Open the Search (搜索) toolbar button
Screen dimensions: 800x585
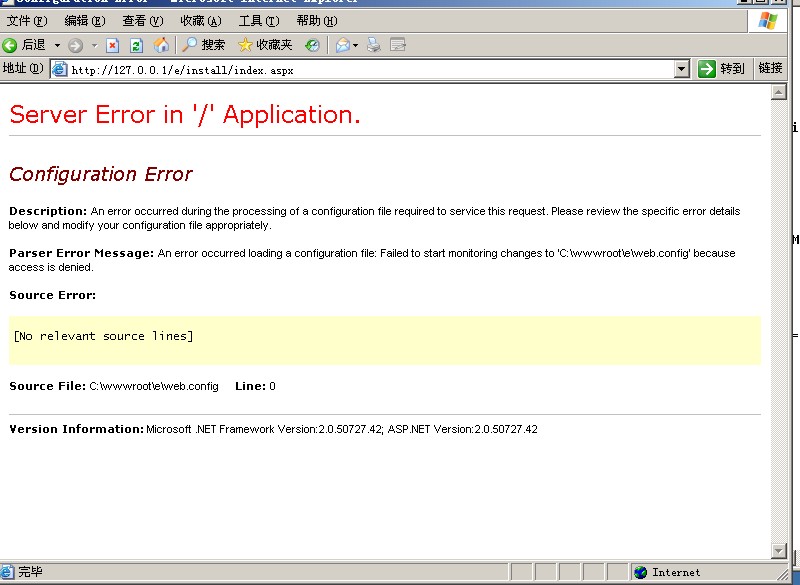click(203, 45)
